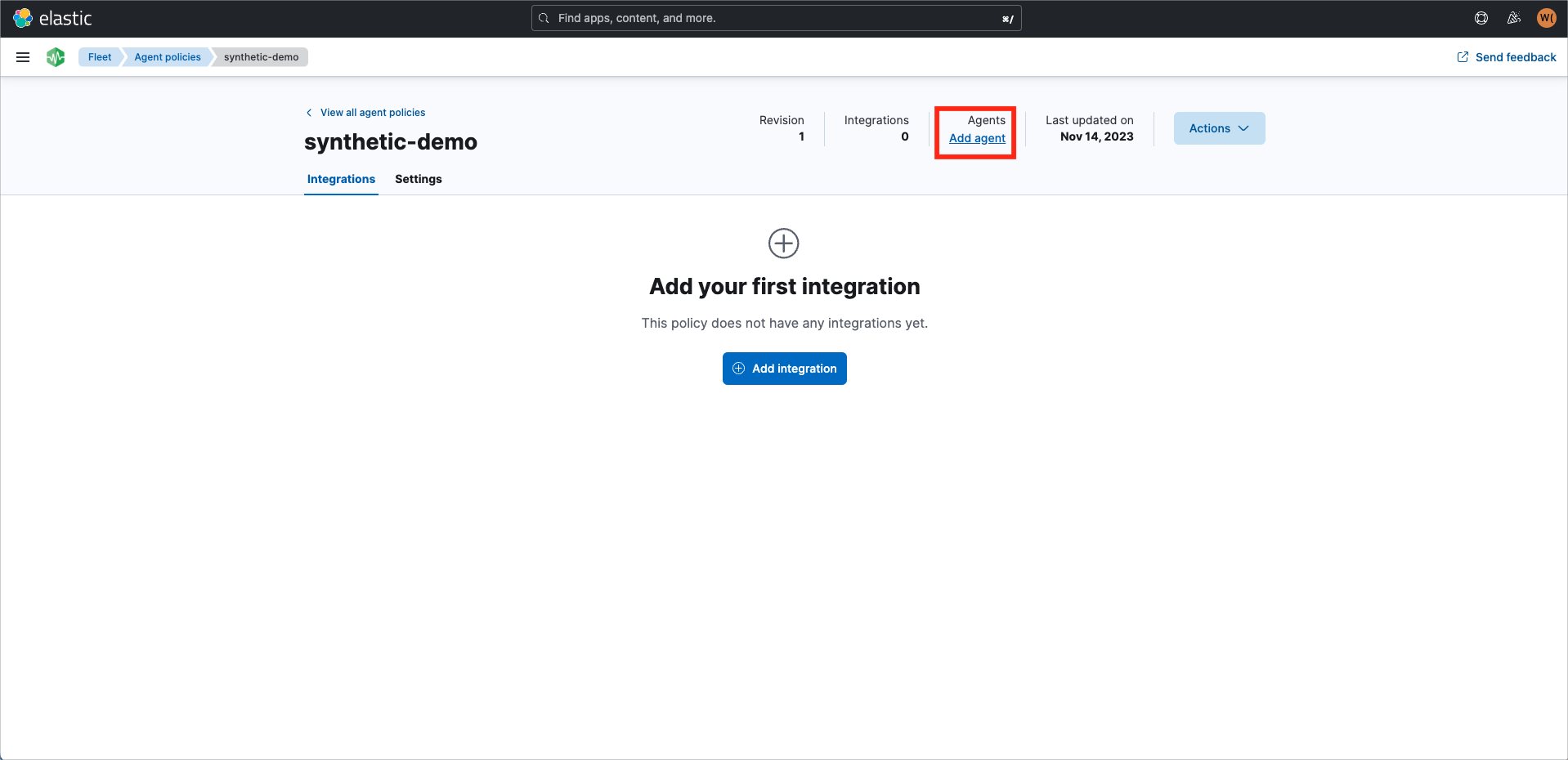The height and width of the screenshot is (760, 1568).
Task: Click the Add integration button
Action: coord(784,369)
